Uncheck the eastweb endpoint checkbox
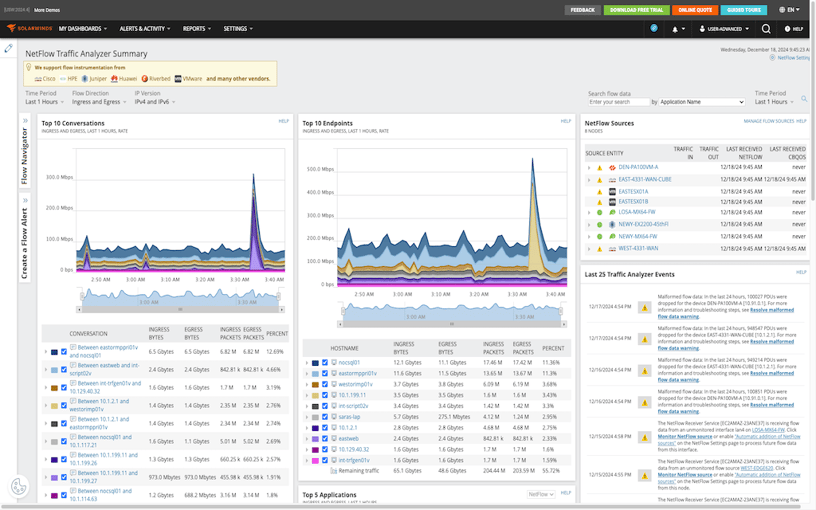Image resolution: width=816 pixels, height=510 pixels. [326, 438]
